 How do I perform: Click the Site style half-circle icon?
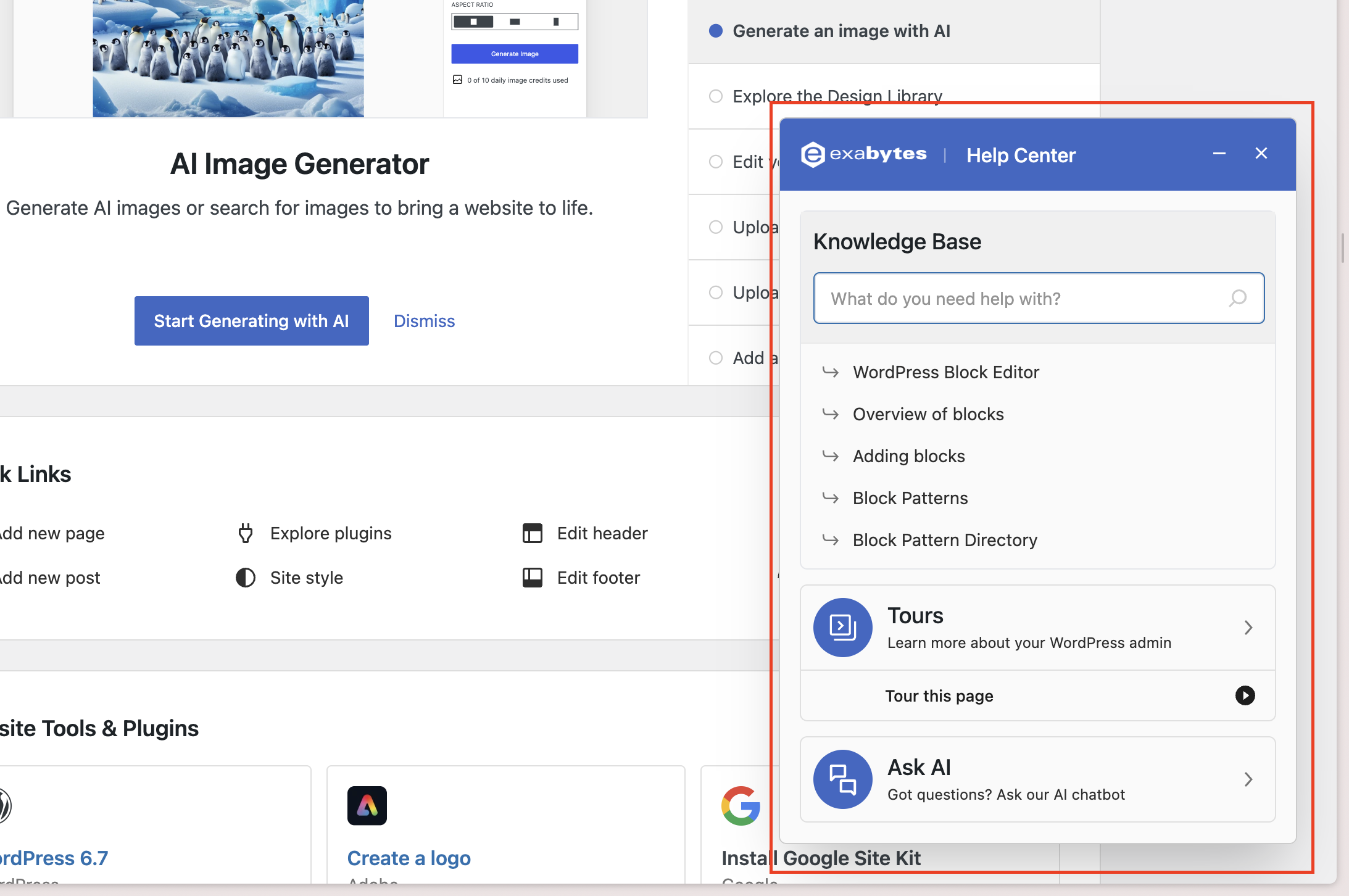246,578
